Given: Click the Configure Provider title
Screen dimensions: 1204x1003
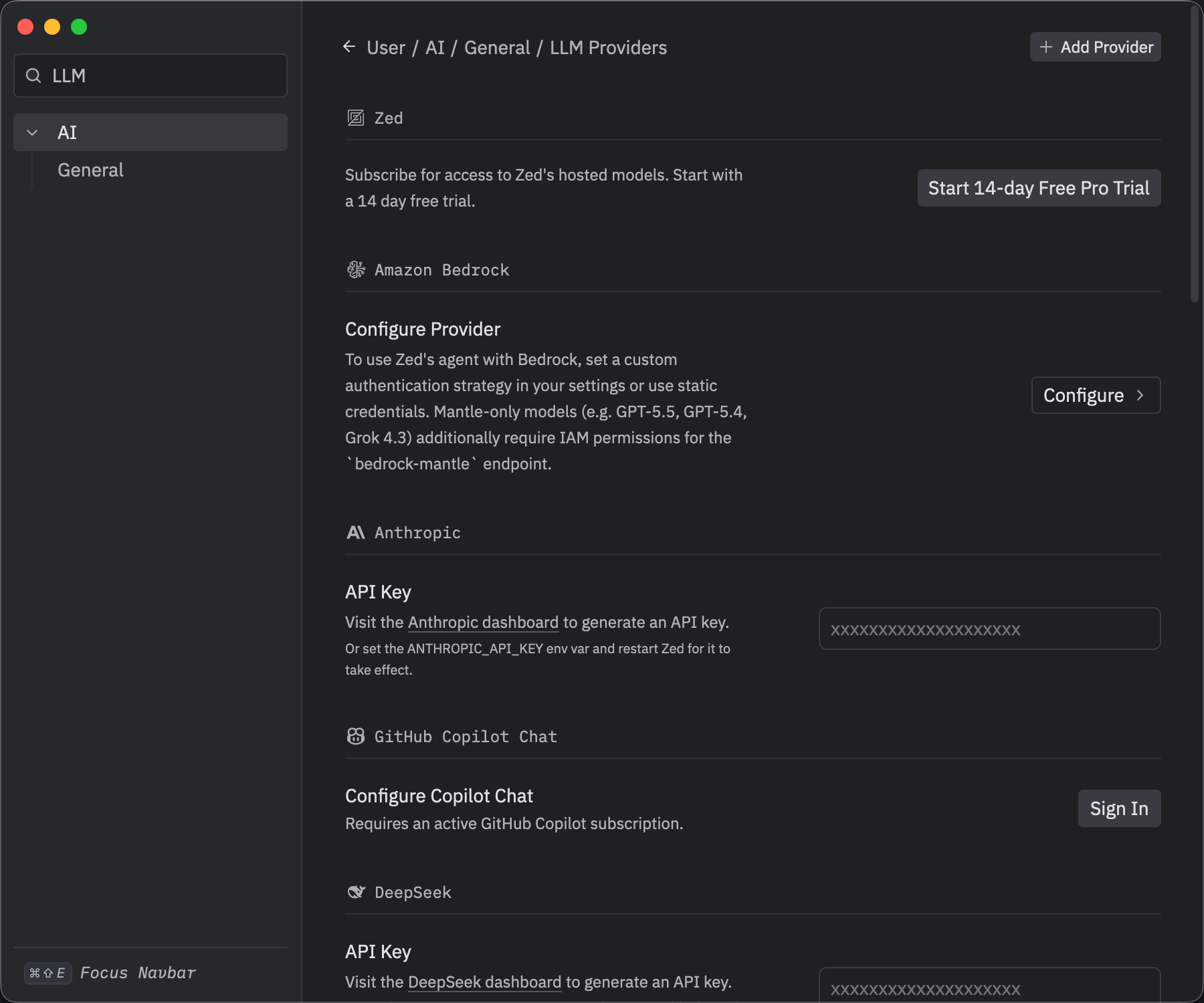Looking at the screenshot, I should pos(423,329).
